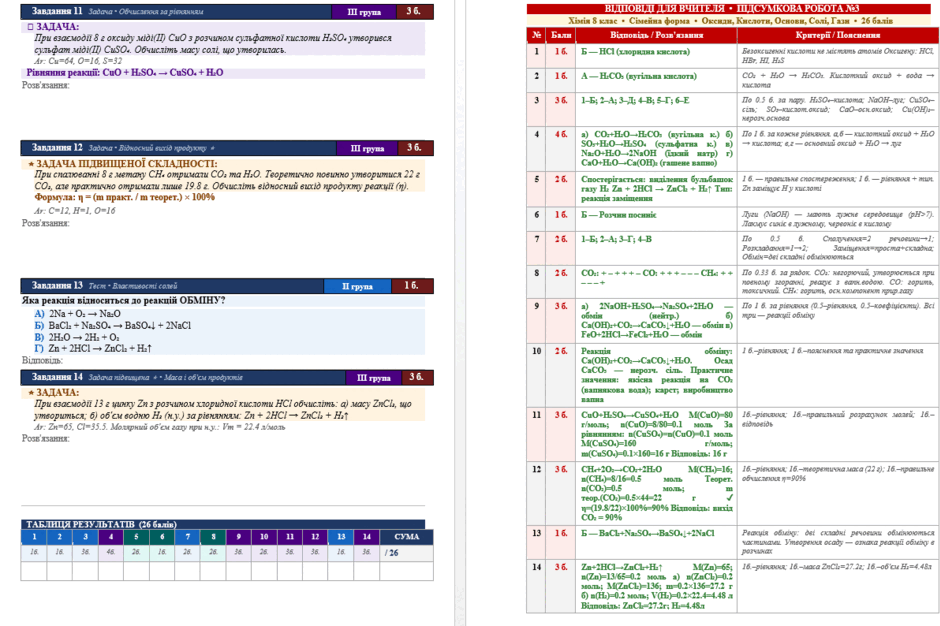Click the empty score cell under column 1

(34, 571)
